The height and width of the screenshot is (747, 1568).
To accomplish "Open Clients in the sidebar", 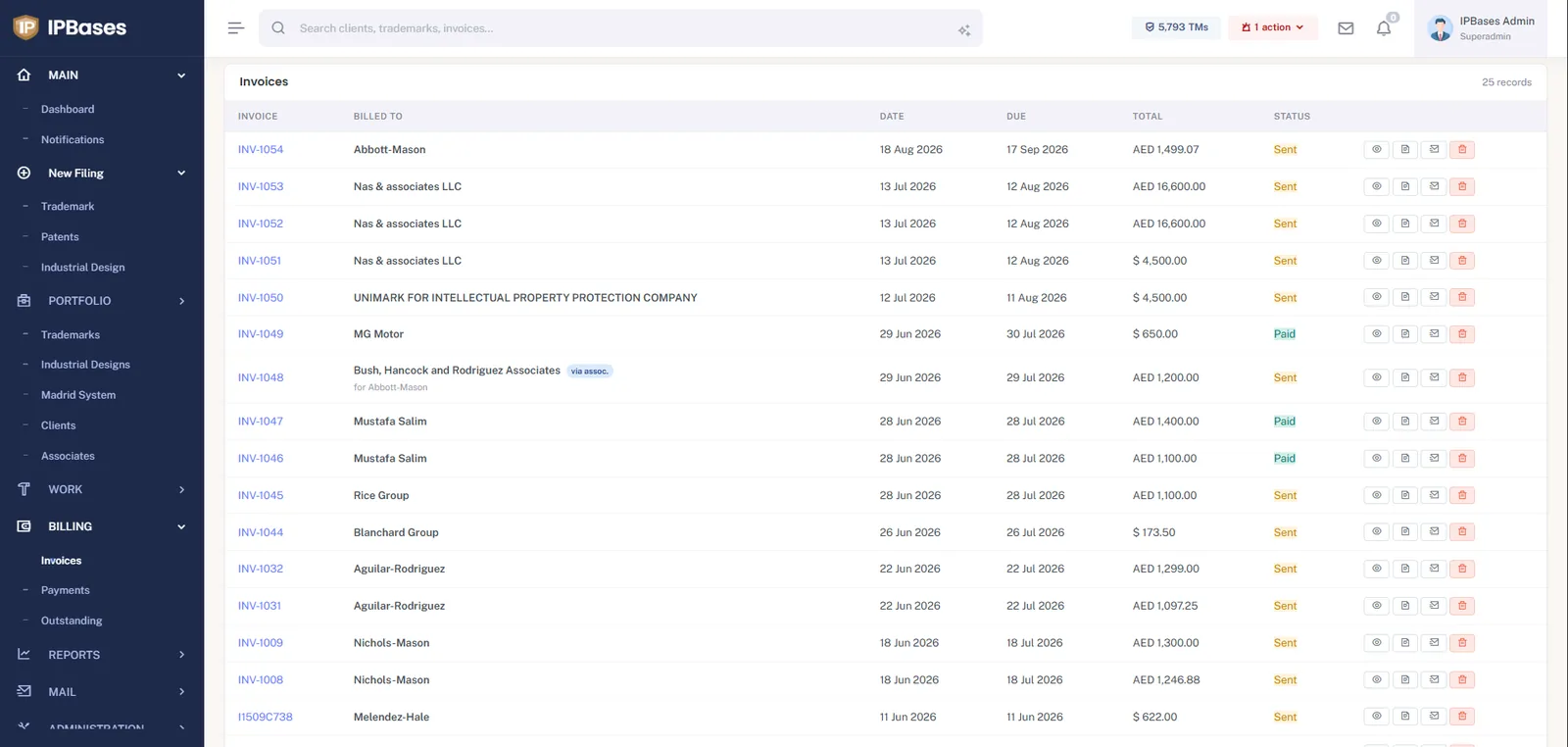I will click(59, 425).
